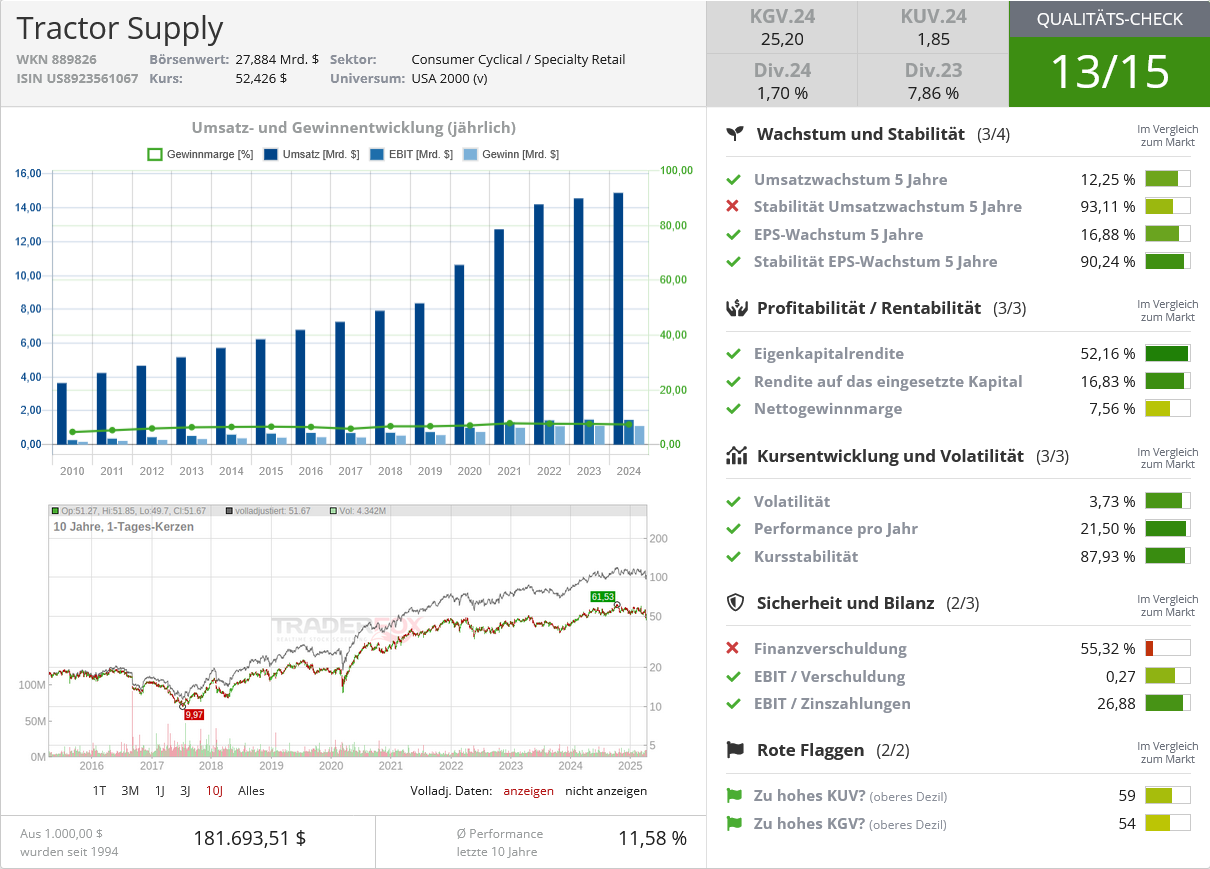This screenshot has height=869, width=1210.
Task: Toggle the EBIT [Mrd. $] legend series
Action: (x=411, y=155)
